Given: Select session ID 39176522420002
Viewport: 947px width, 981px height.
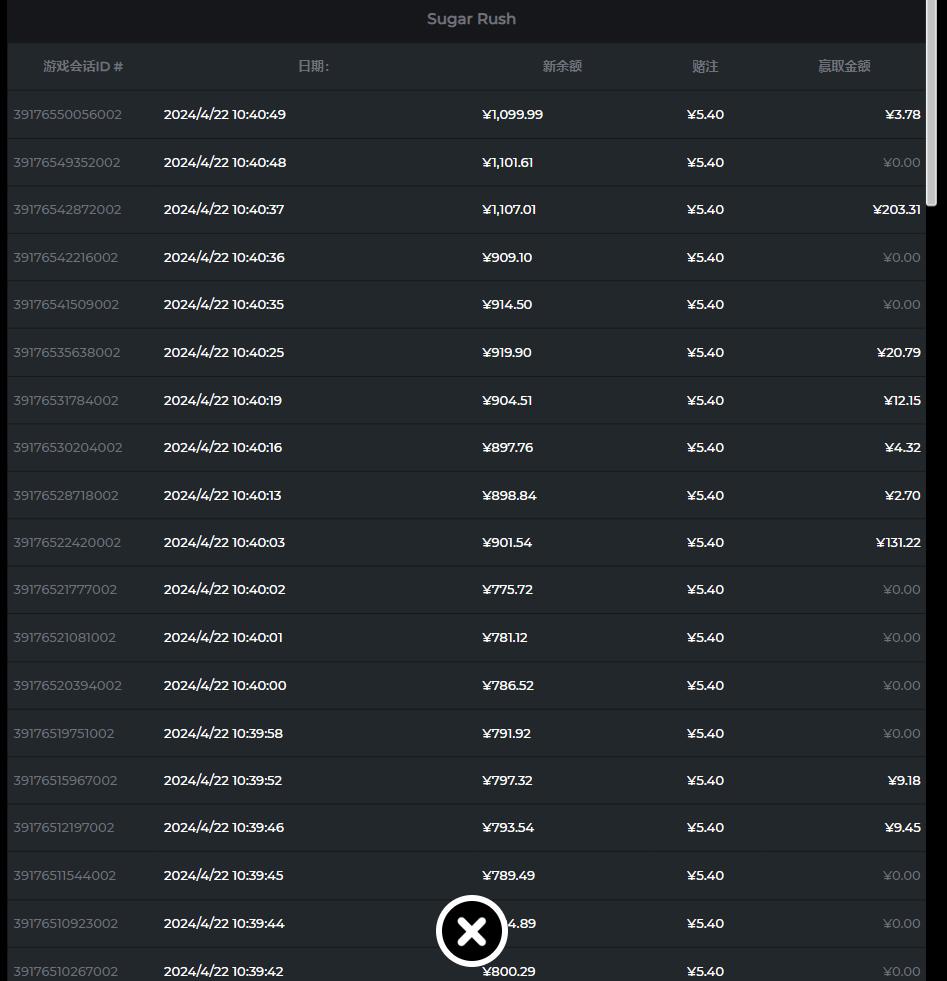Looking at the screenshot, I should [x=67, y=542].
